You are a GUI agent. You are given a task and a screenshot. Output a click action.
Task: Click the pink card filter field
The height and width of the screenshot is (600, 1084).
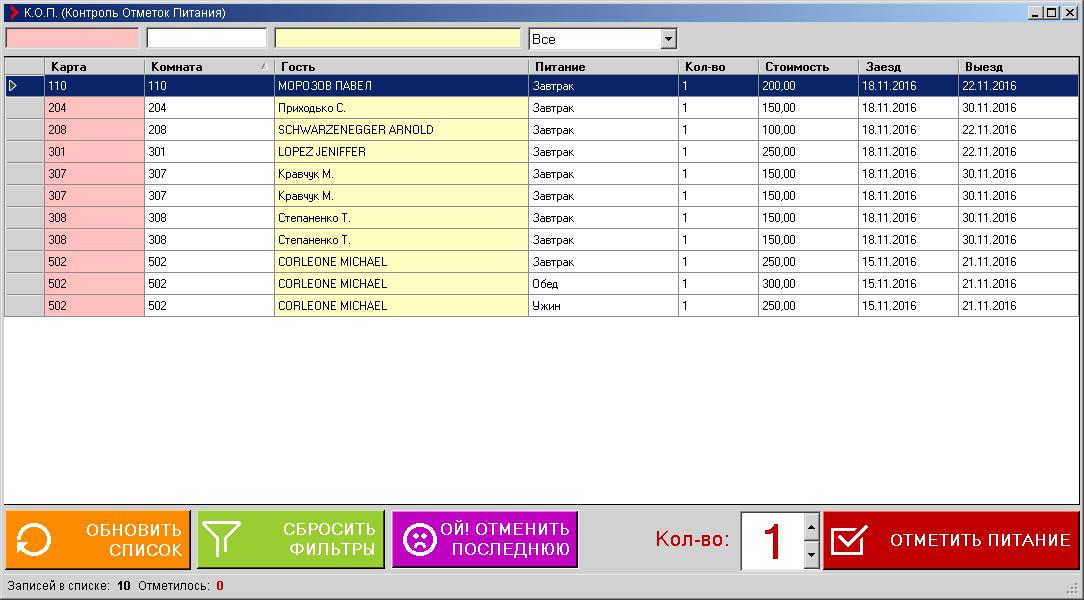(x=72, y=38)
